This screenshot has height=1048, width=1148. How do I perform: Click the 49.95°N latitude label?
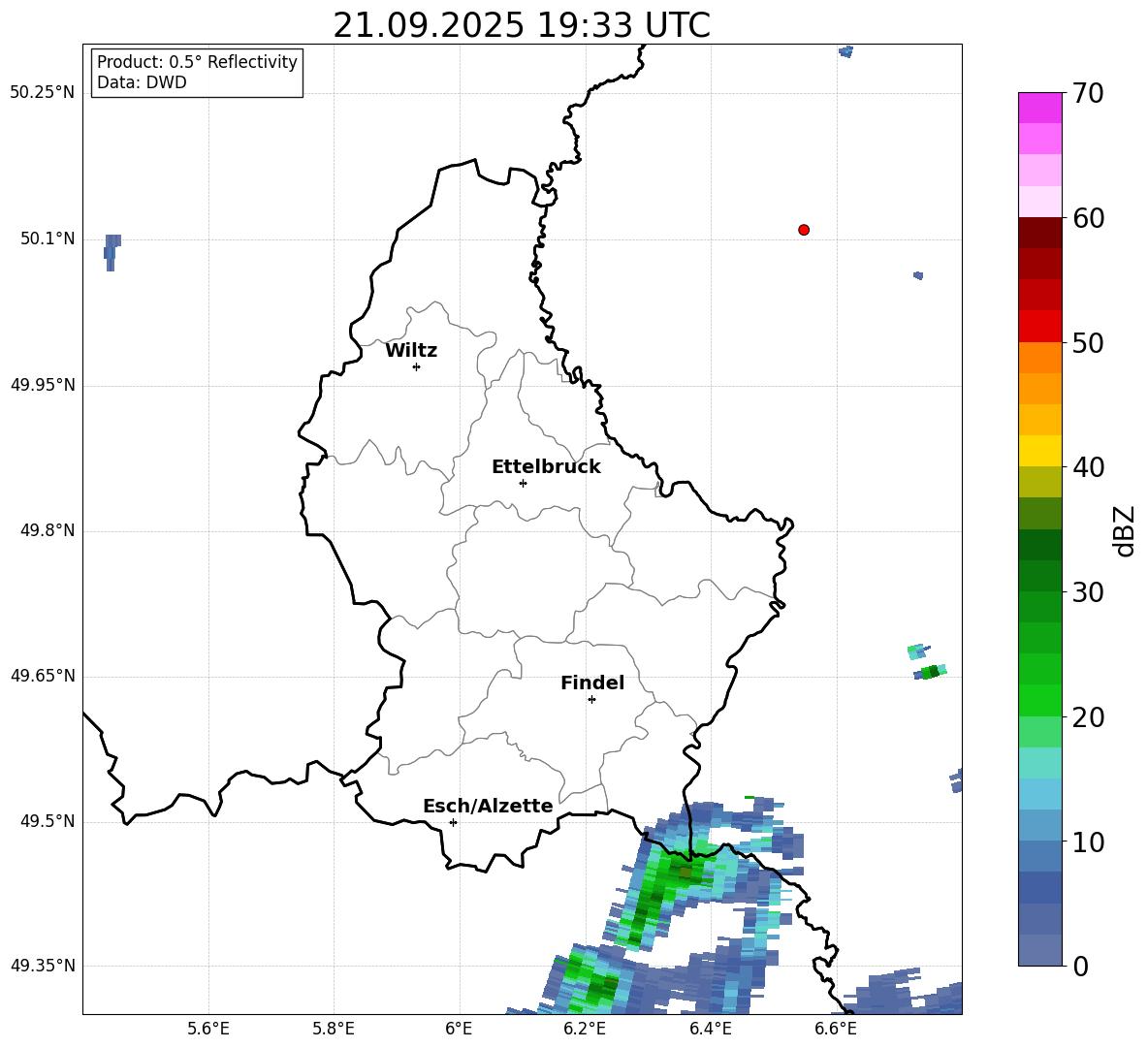pyautogui.click(x=43, y=385)
